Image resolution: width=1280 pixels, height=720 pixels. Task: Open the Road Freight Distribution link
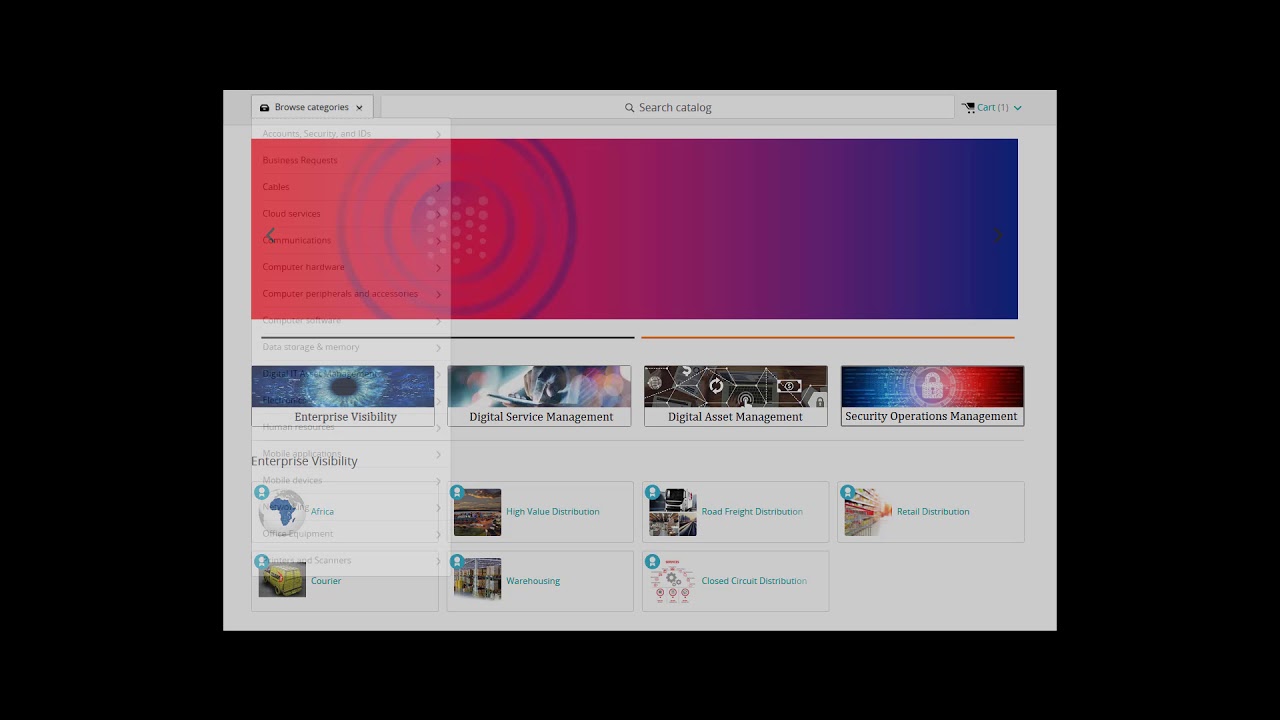coord(752,511)
